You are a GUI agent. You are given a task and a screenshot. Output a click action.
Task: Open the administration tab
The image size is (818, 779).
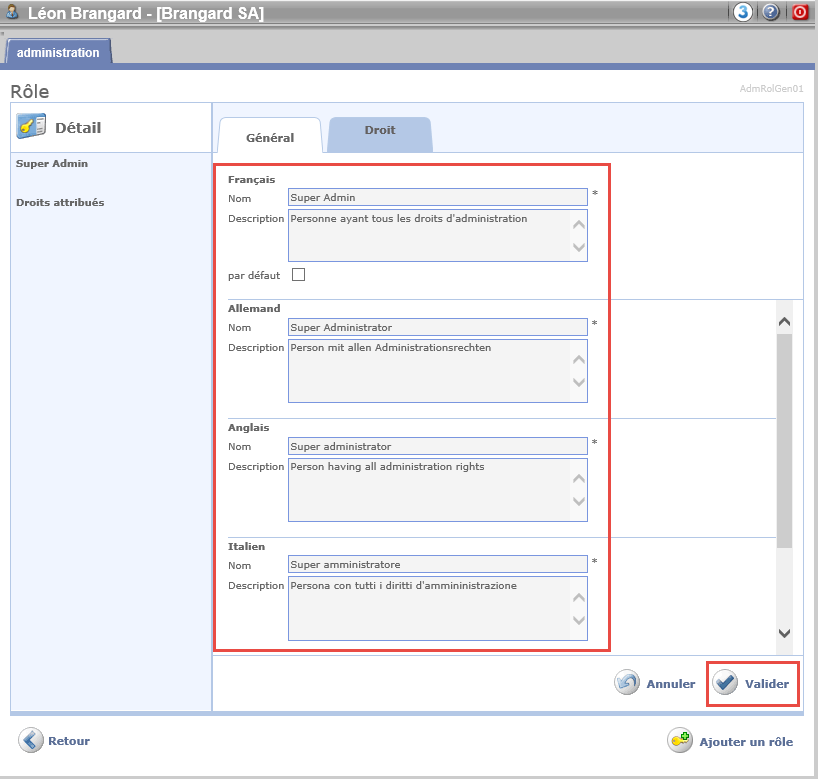pos(58,52)
